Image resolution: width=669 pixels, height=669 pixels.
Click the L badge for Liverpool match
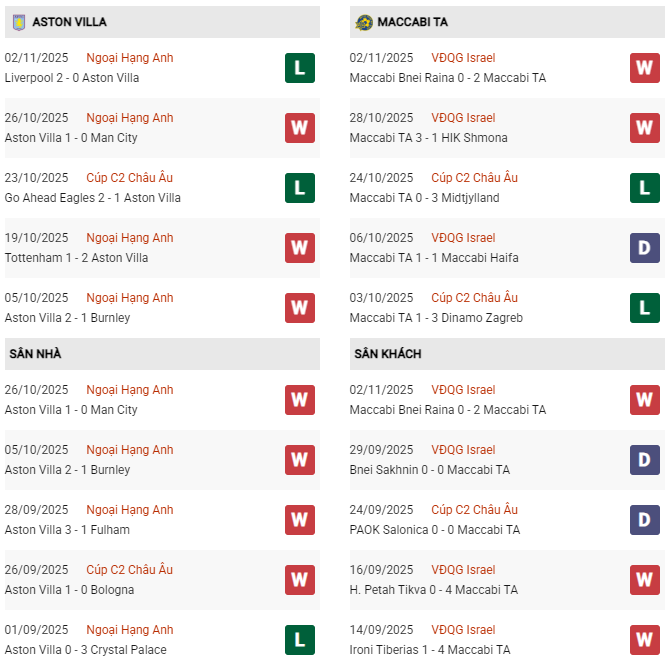(x=299, y=68)
